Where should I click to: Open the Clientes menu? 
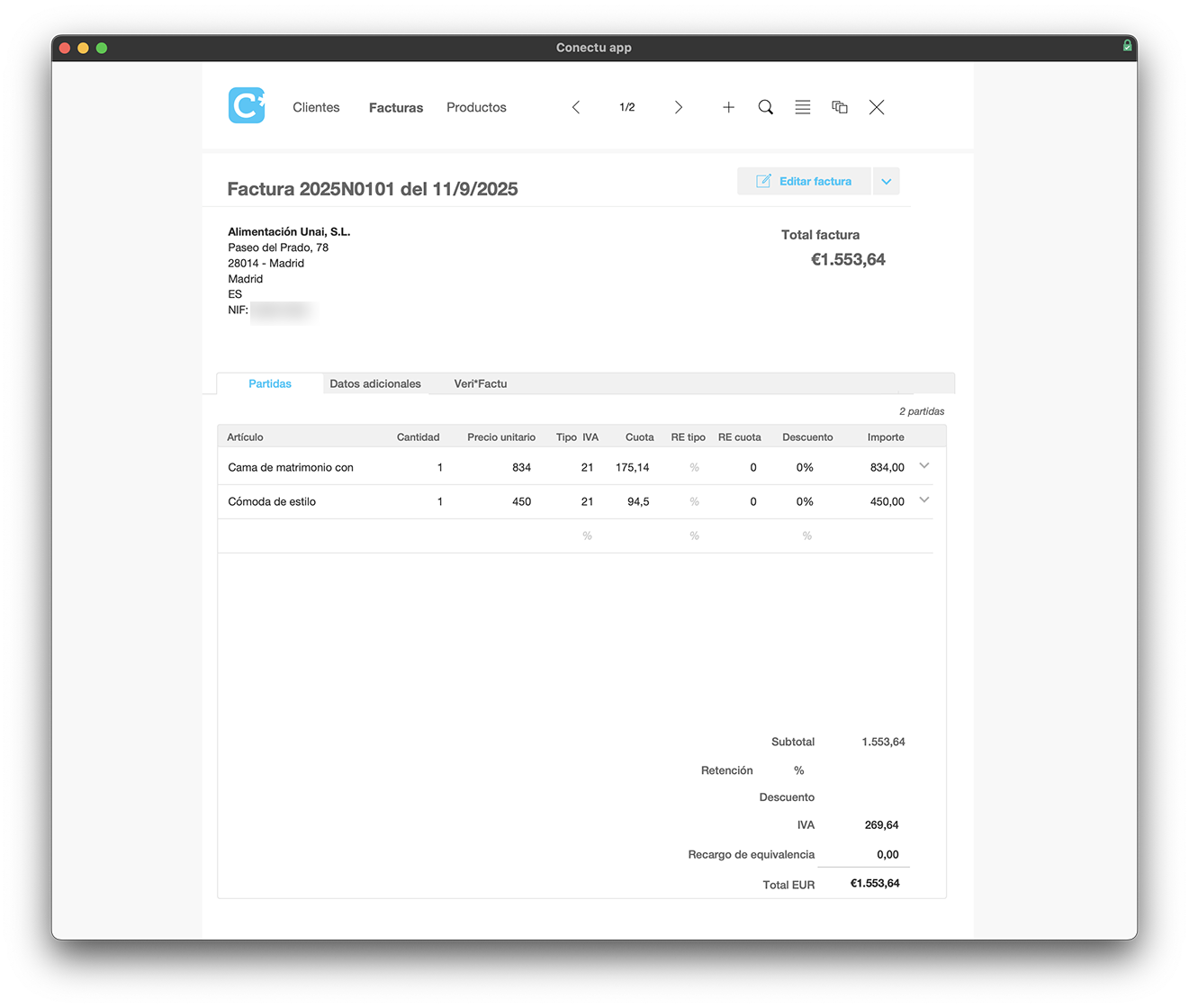point(316,107)
